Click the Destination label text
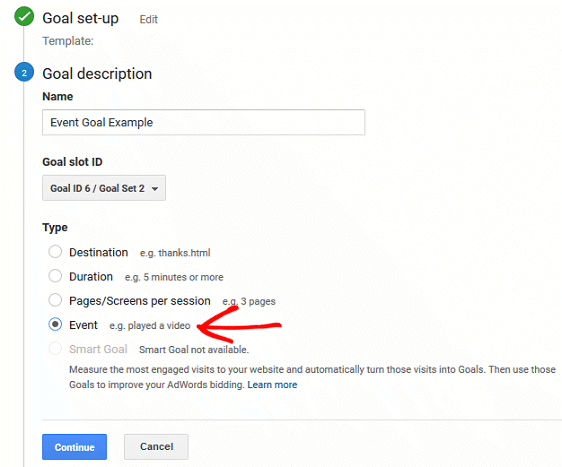The width and height of the screenshot is (562, 467). 99,252
